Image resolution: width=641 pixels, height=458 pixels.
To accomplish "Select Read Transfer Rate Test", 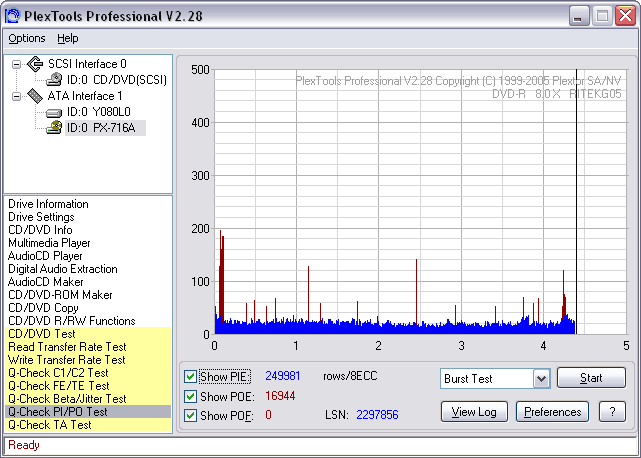I will (x=88, y=347).
